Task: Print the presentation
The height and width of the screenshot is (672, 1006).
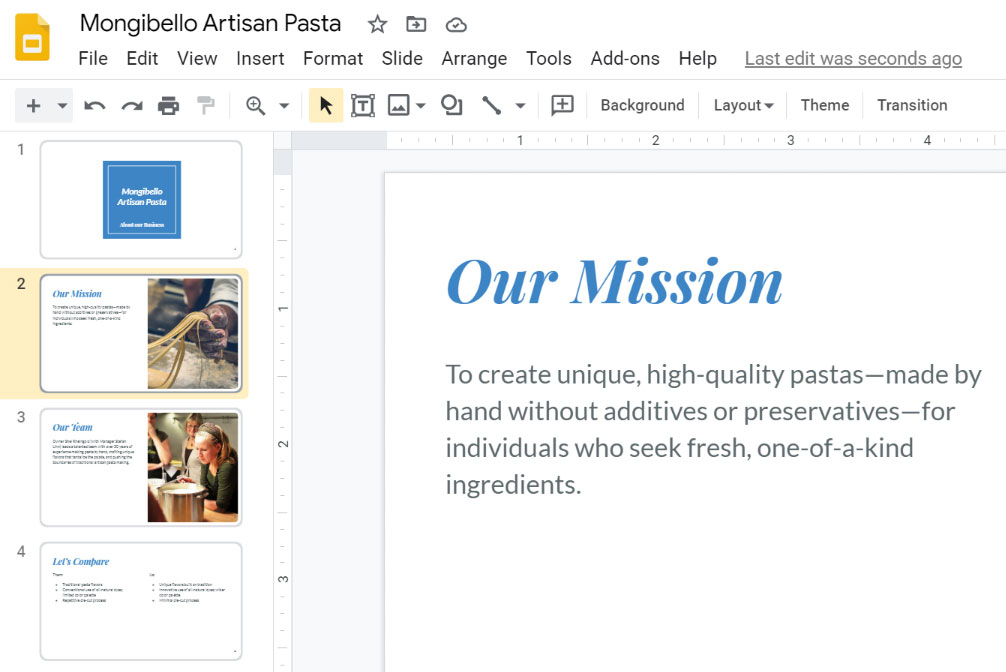Action: (x=168, y=104)
